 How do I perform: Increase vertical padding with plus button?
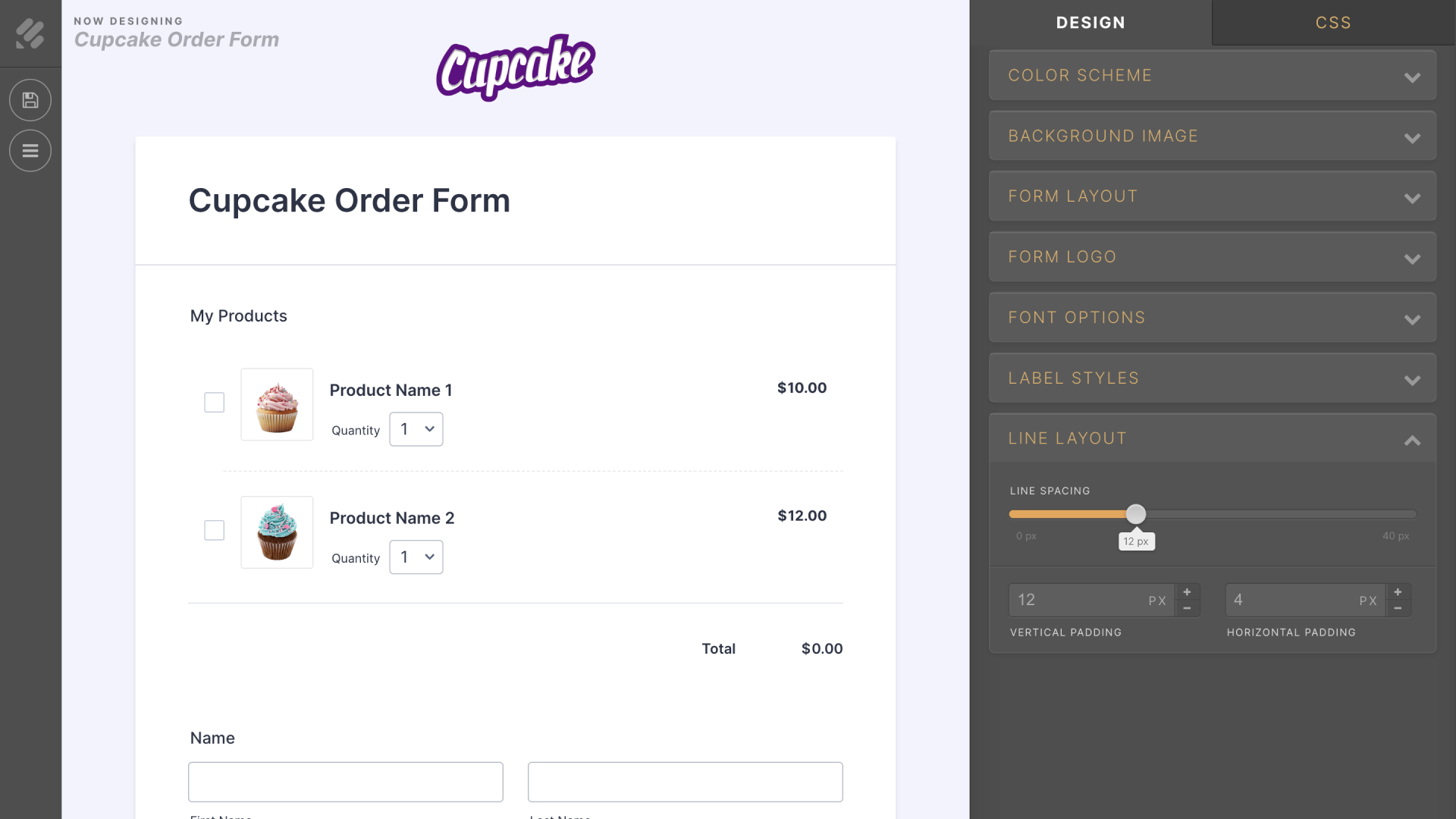pos(1187,592)
